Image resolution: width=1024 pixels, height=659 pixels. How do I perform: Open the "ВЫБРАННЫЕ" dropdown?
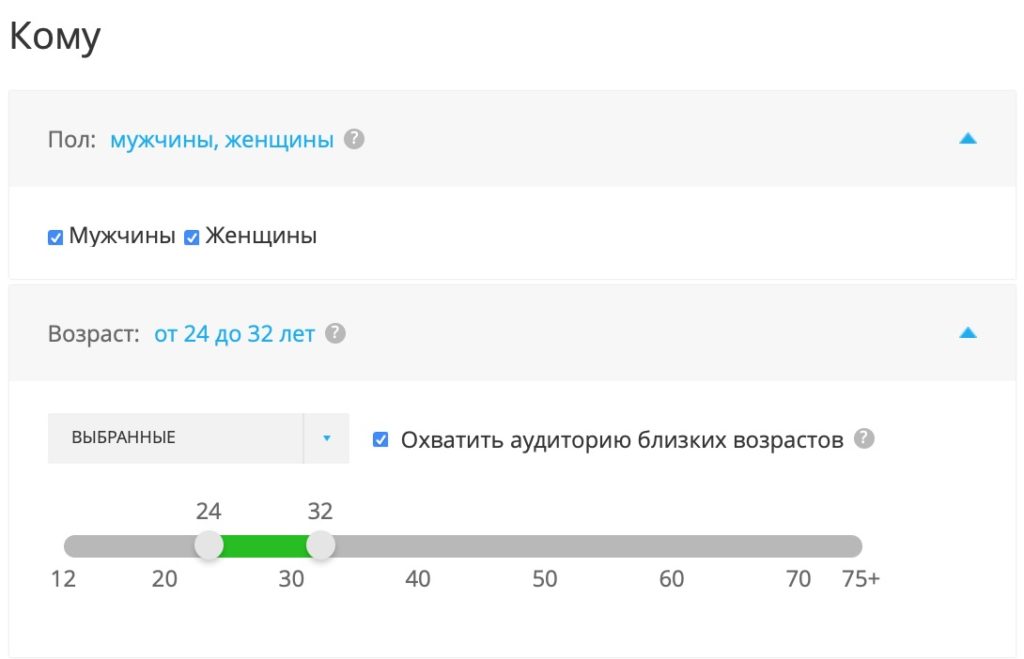point(180,438)
